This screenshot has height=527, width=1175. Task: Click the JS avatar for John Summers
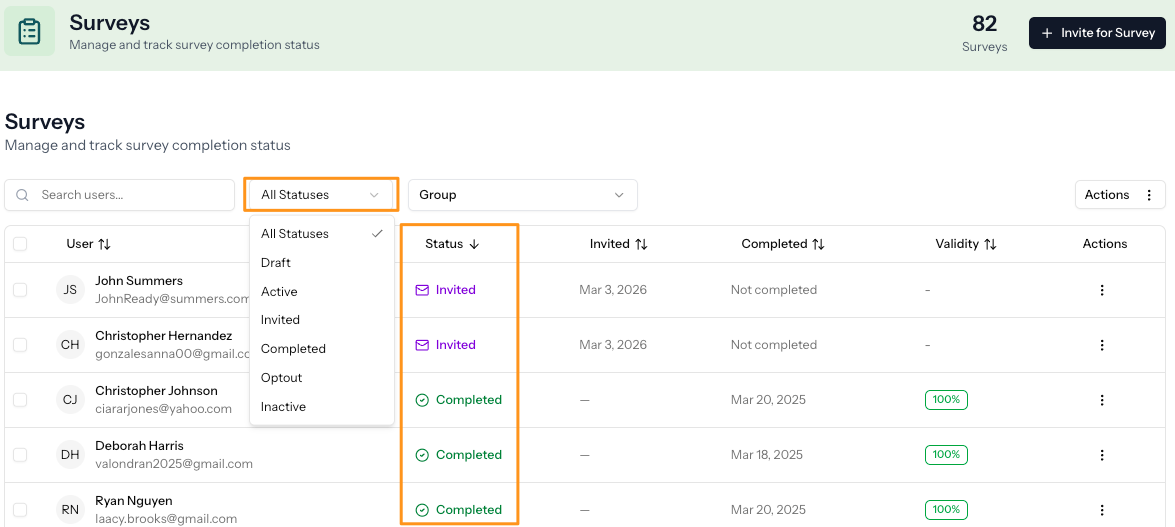70,290
